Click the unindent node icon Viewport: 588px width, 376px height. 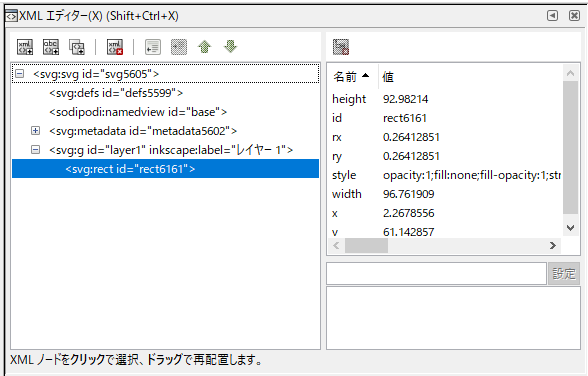point(153,47)
